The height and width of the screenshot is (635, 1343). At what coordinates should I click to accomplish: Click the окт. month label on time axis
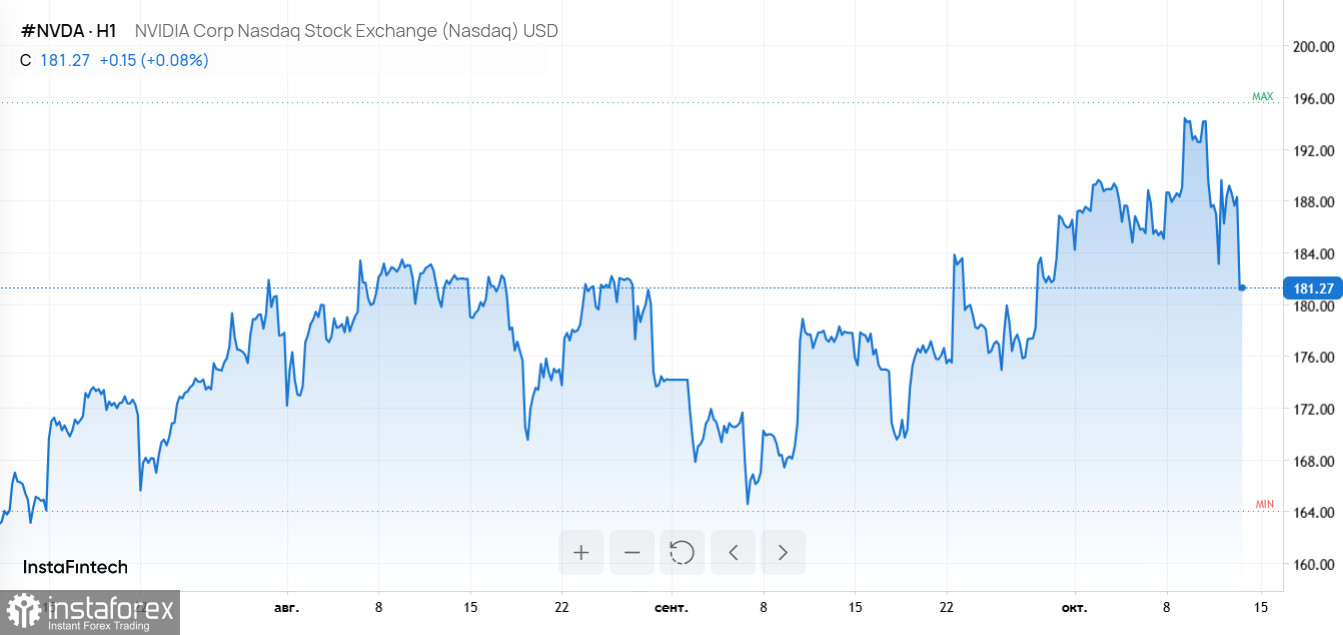[x=1074, y=607]
